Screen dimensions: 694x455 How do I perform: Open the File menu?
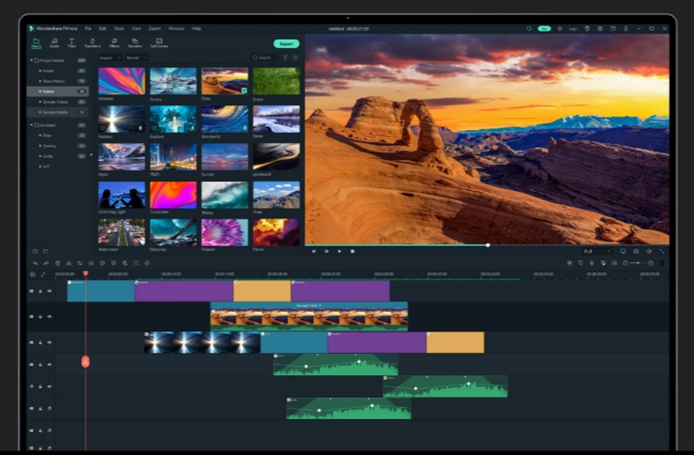[88, 28]
